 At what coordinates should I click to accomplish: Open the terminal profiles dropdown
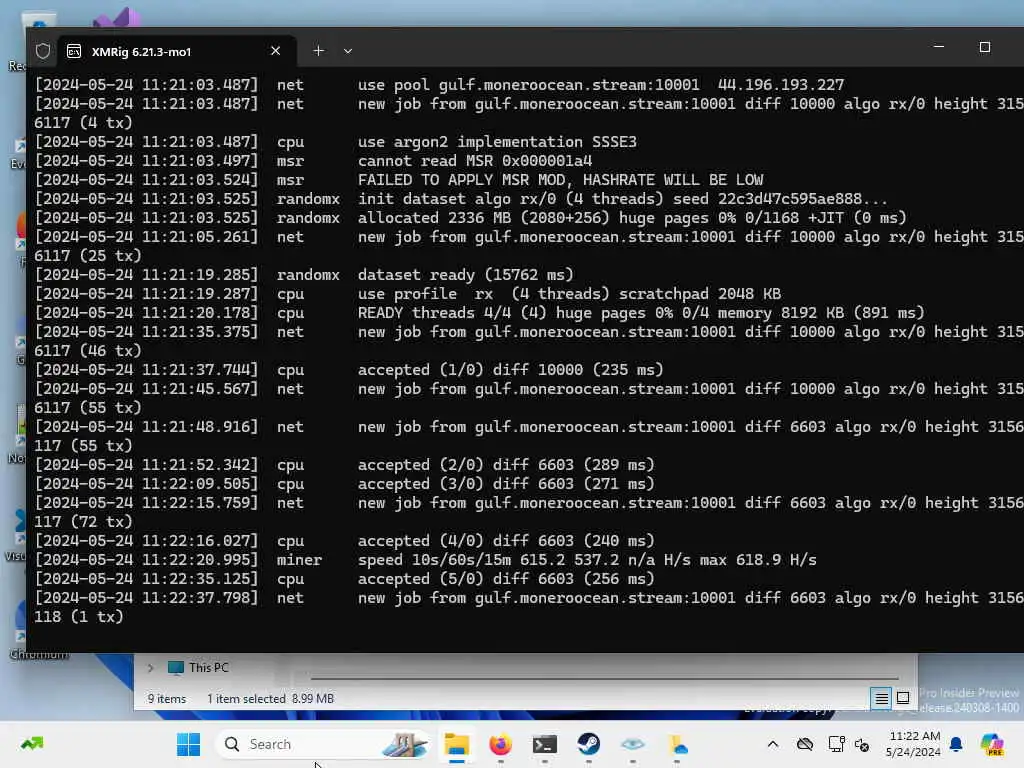point(348,51)
